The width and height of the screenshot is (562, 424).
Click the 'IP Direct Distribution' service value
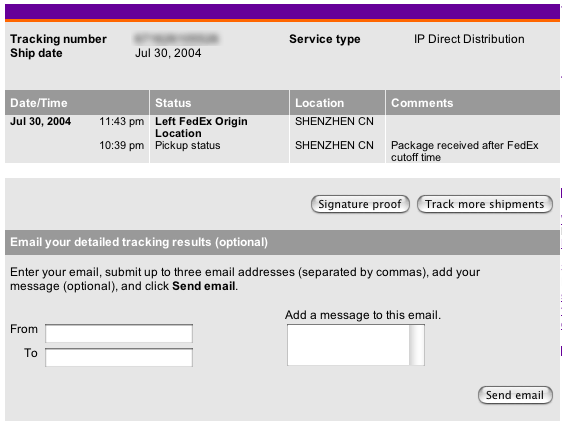point(469,39)
